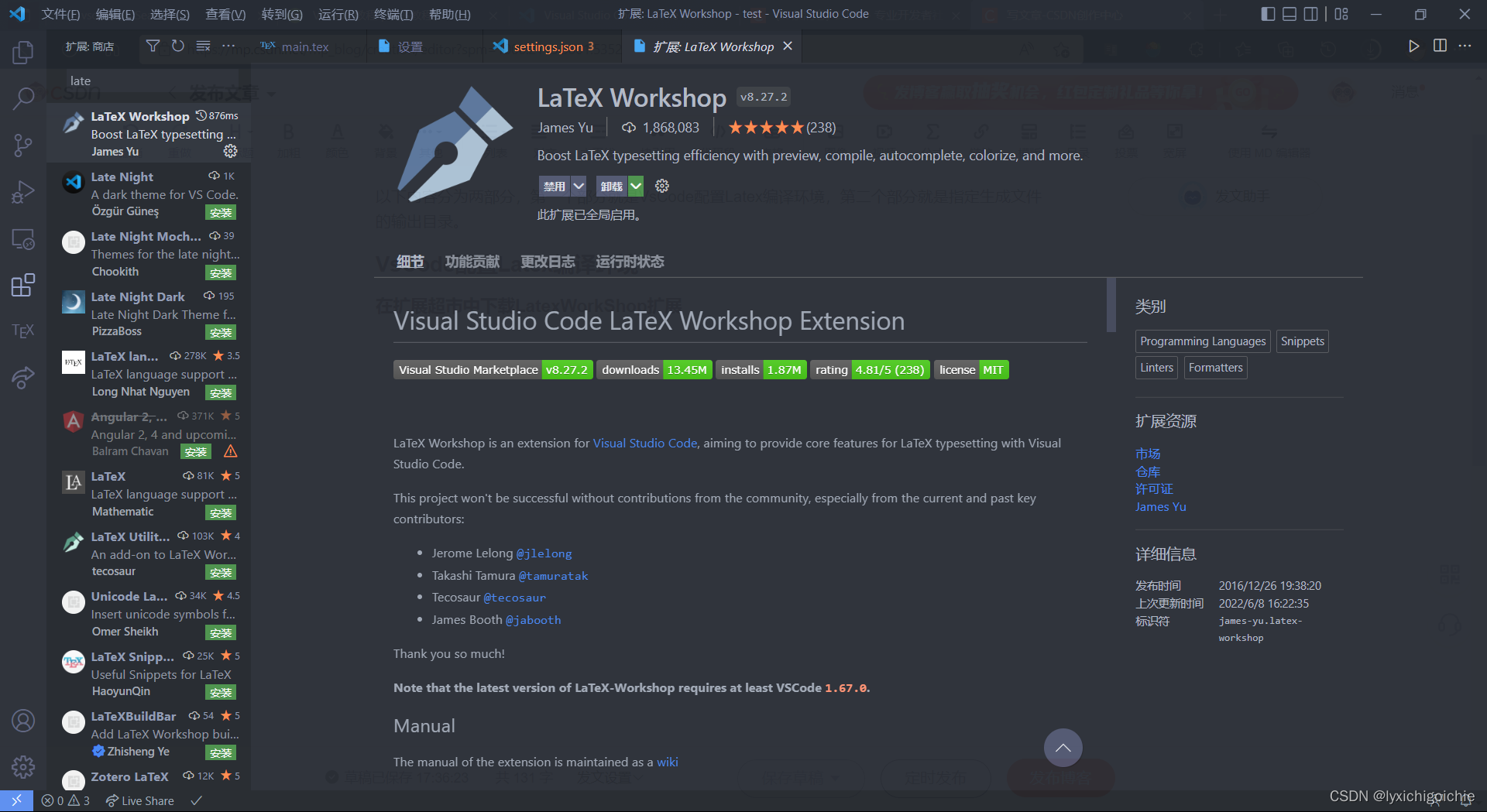
Task: Click scroll-to-top round arrow button
Action: pyautogui.click(x=1063, y=748)
